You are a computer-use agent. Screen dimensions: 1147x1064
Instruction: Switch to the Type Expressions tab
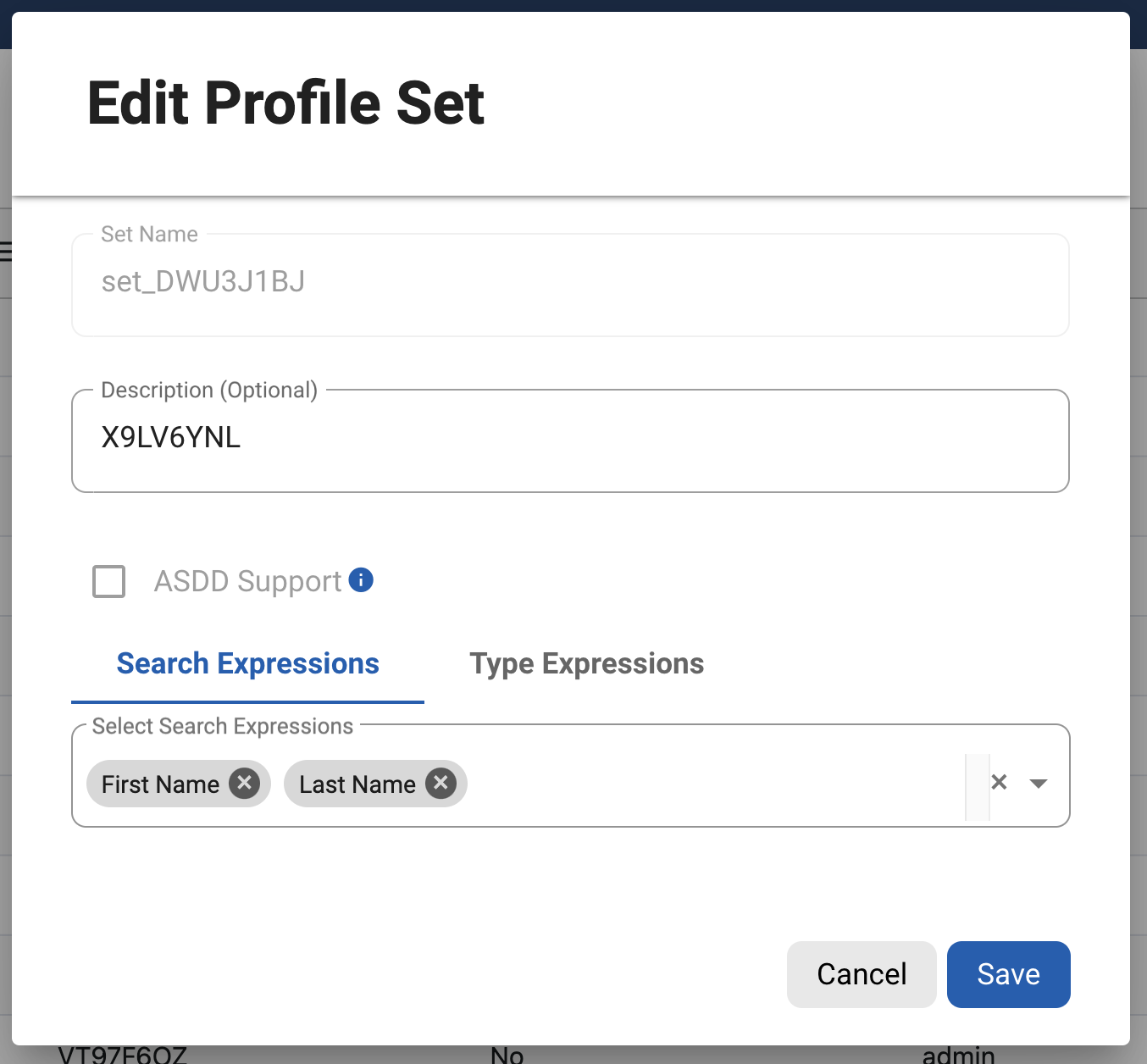pos(586,664)
